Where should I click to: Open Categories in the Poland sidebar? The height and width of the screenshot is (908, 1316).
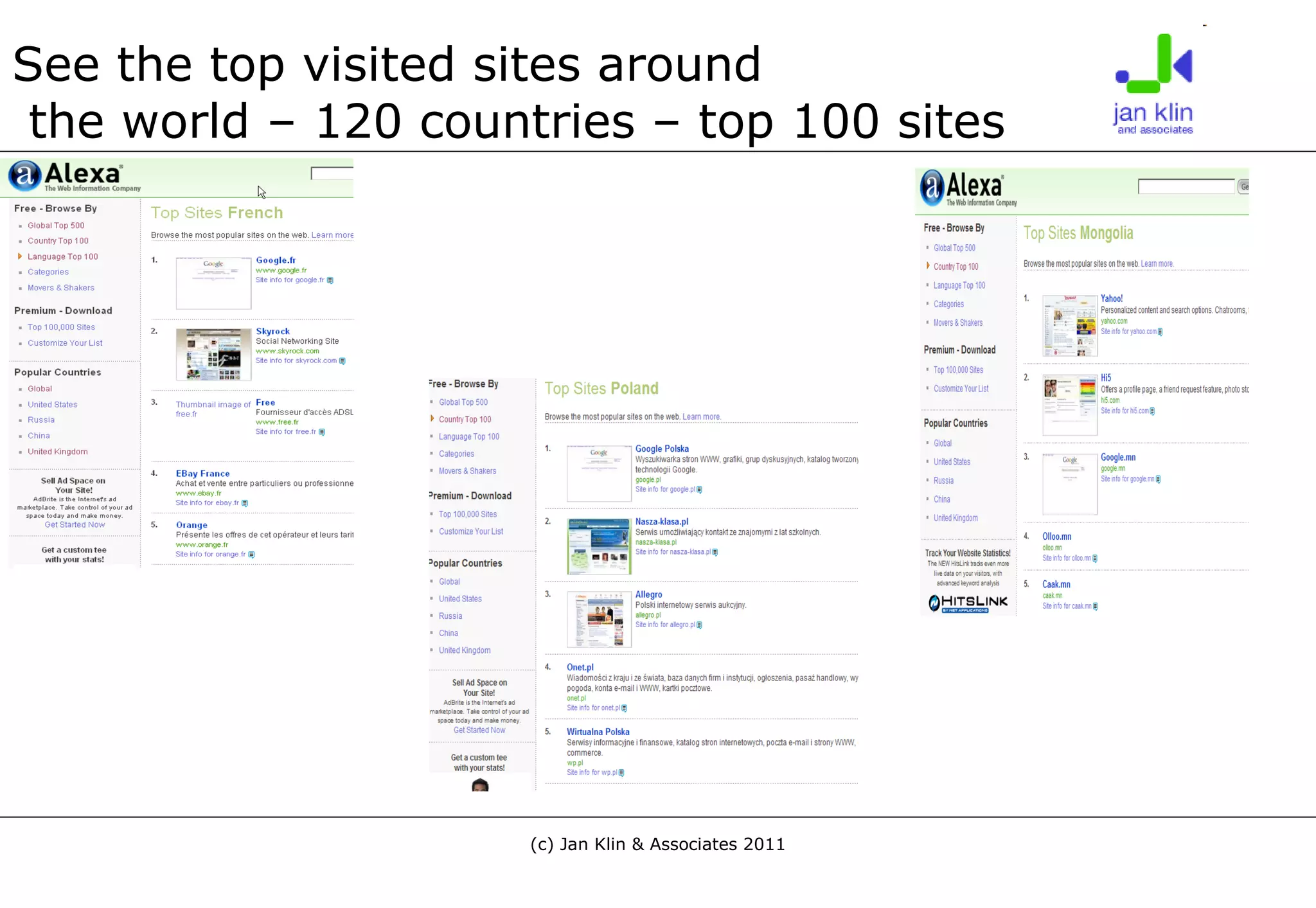(x=456, y=454)
